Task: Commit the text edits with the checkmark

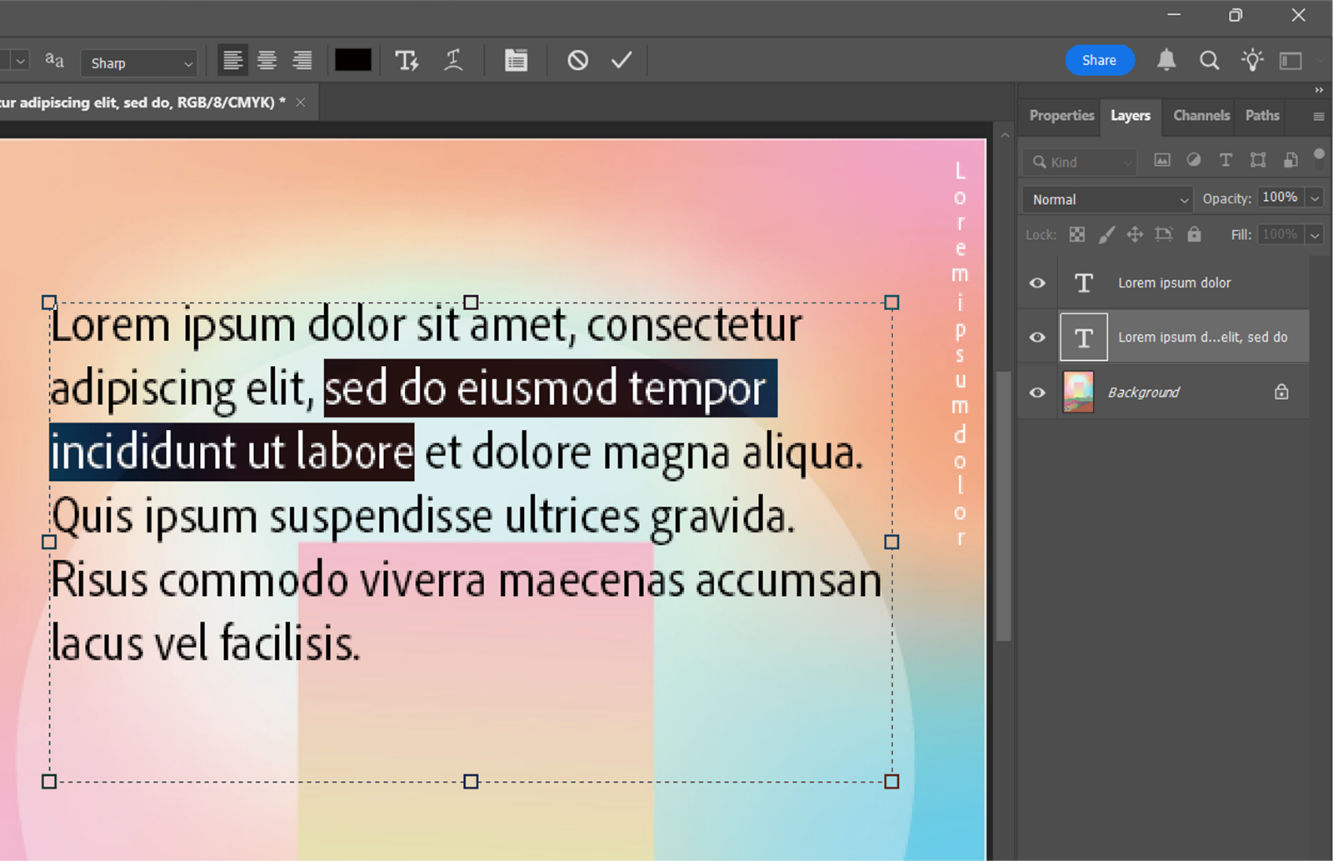Action: [621, 60]
